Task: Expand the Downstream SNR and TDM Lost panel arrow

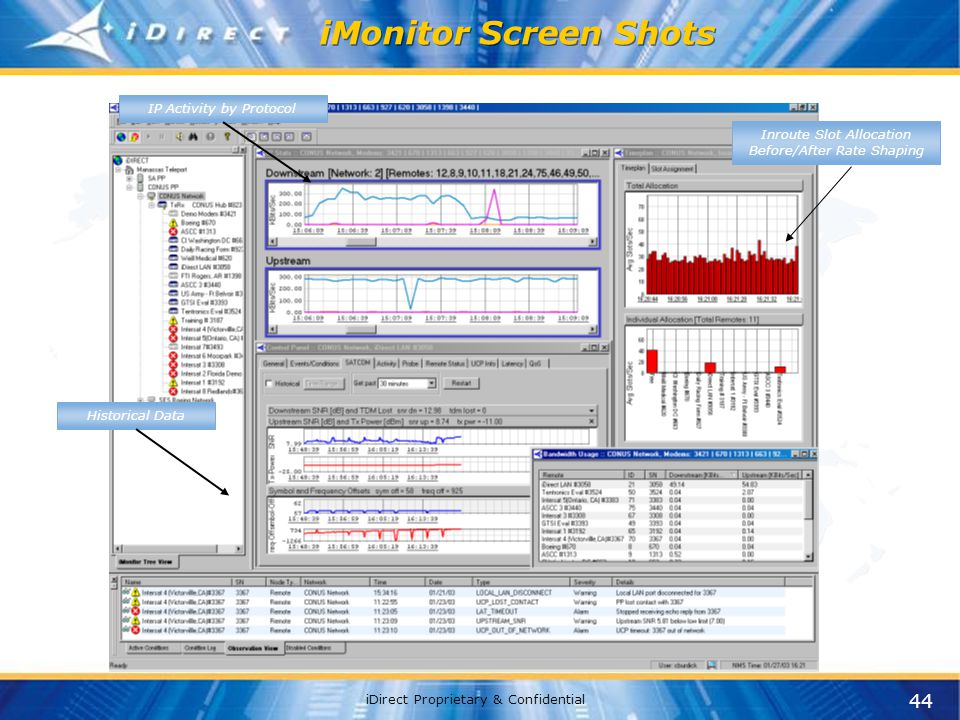Action: pos(591,411)
